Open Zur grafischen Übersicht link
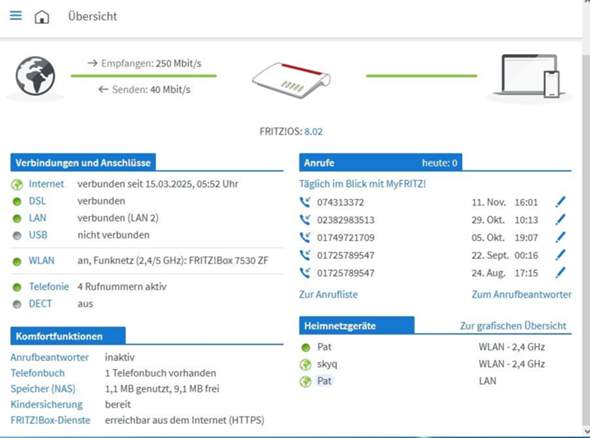590x438 pixels. click(513, 325)
